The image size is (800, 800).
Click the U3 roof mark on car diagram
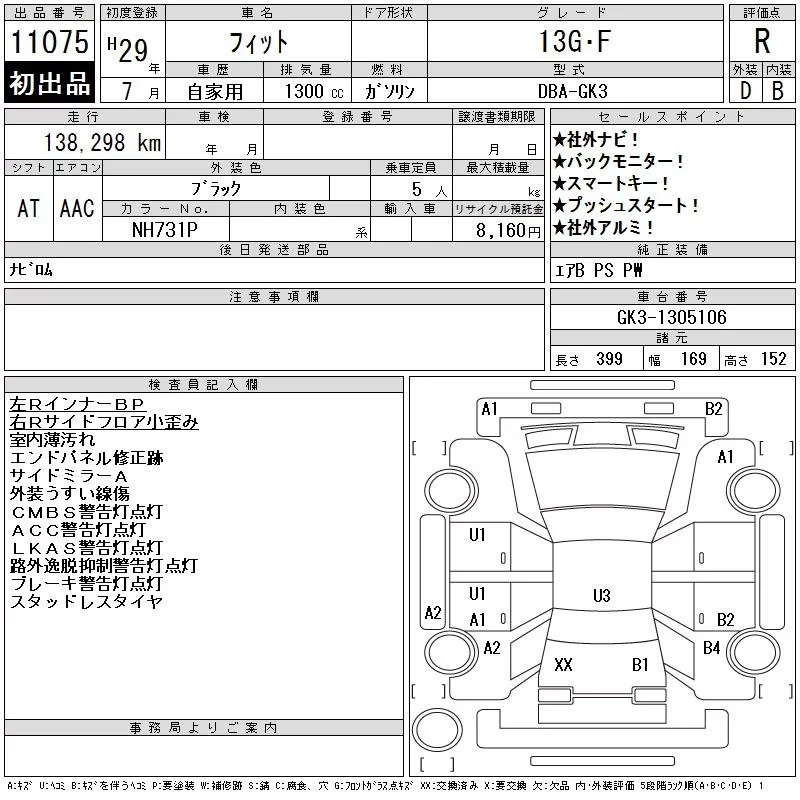[x=602, y=595]
